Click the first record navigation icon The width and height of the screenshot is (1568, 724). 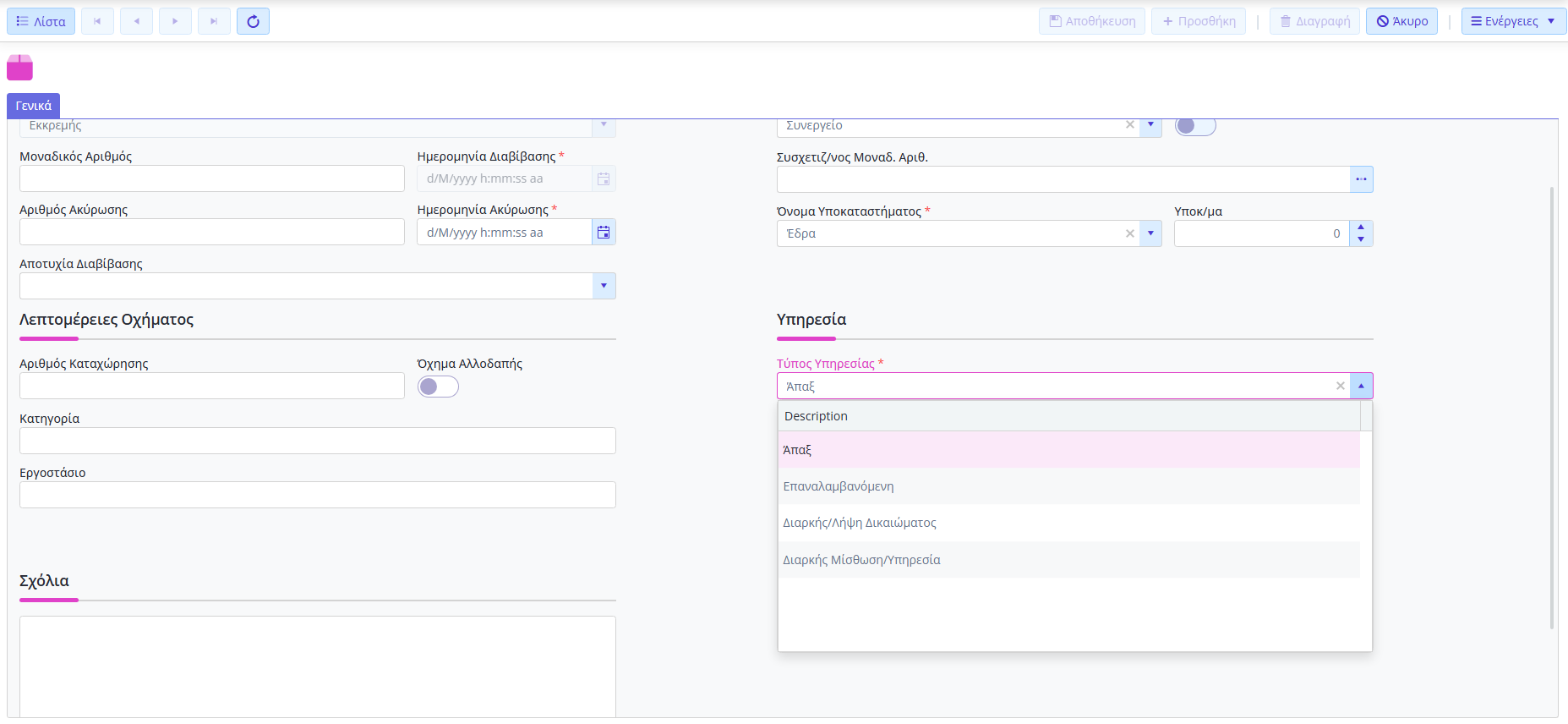pos(97,21)
